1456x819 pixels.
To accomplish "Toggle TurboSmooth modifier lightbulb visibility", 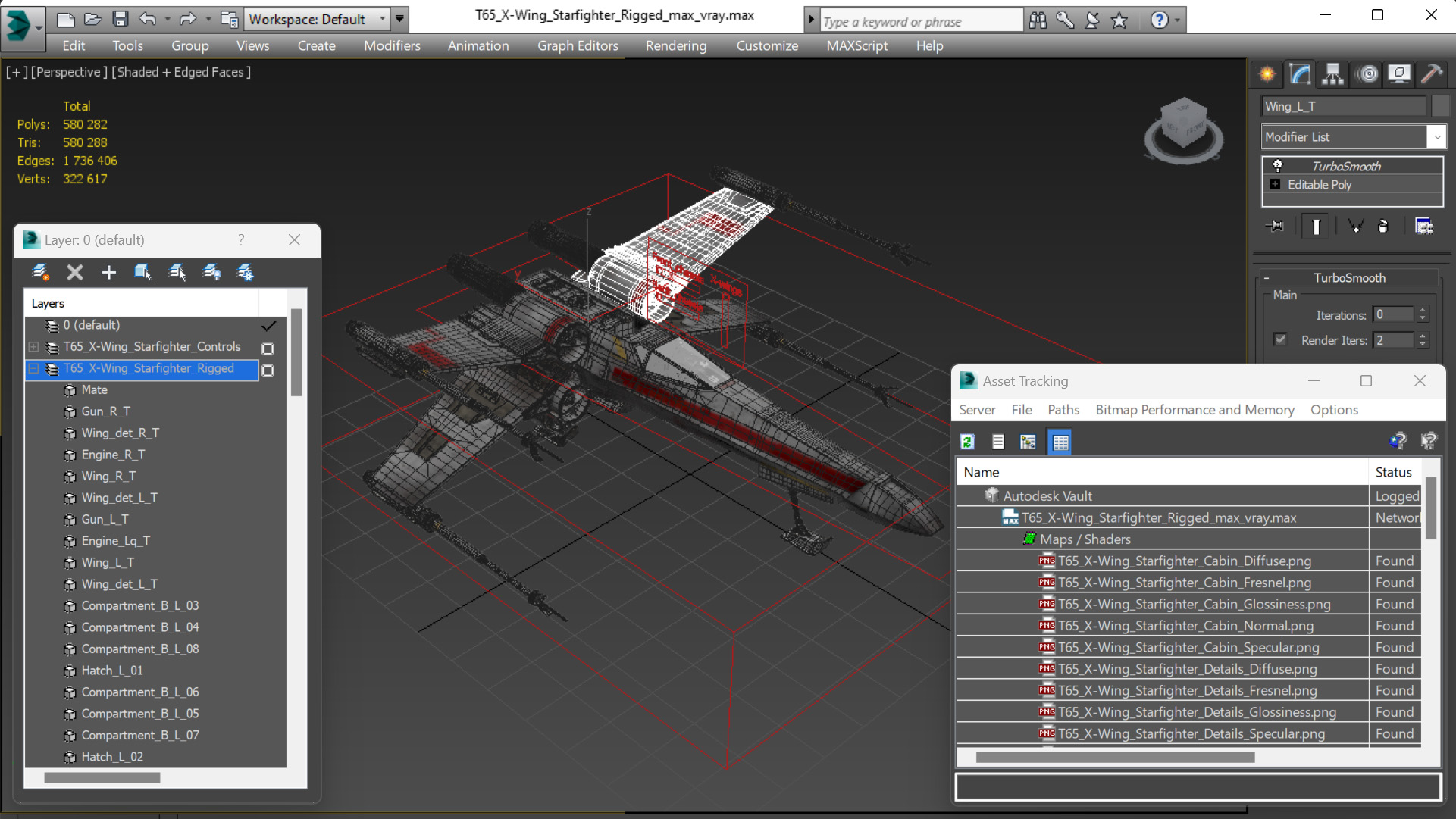I will [x=1278, y=166].
